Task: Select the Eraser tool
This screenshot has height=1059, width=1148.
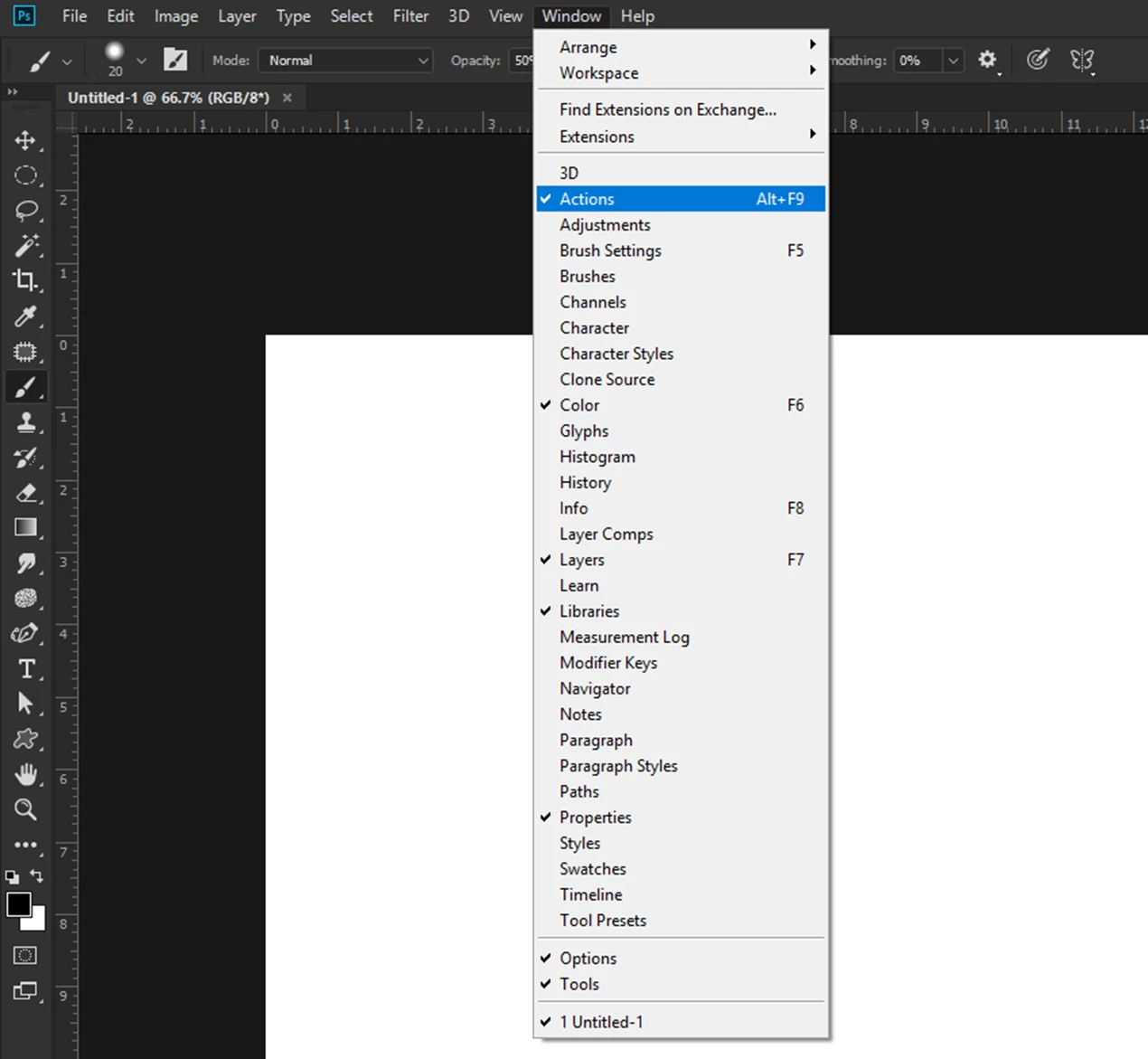Action: [25, 493]
